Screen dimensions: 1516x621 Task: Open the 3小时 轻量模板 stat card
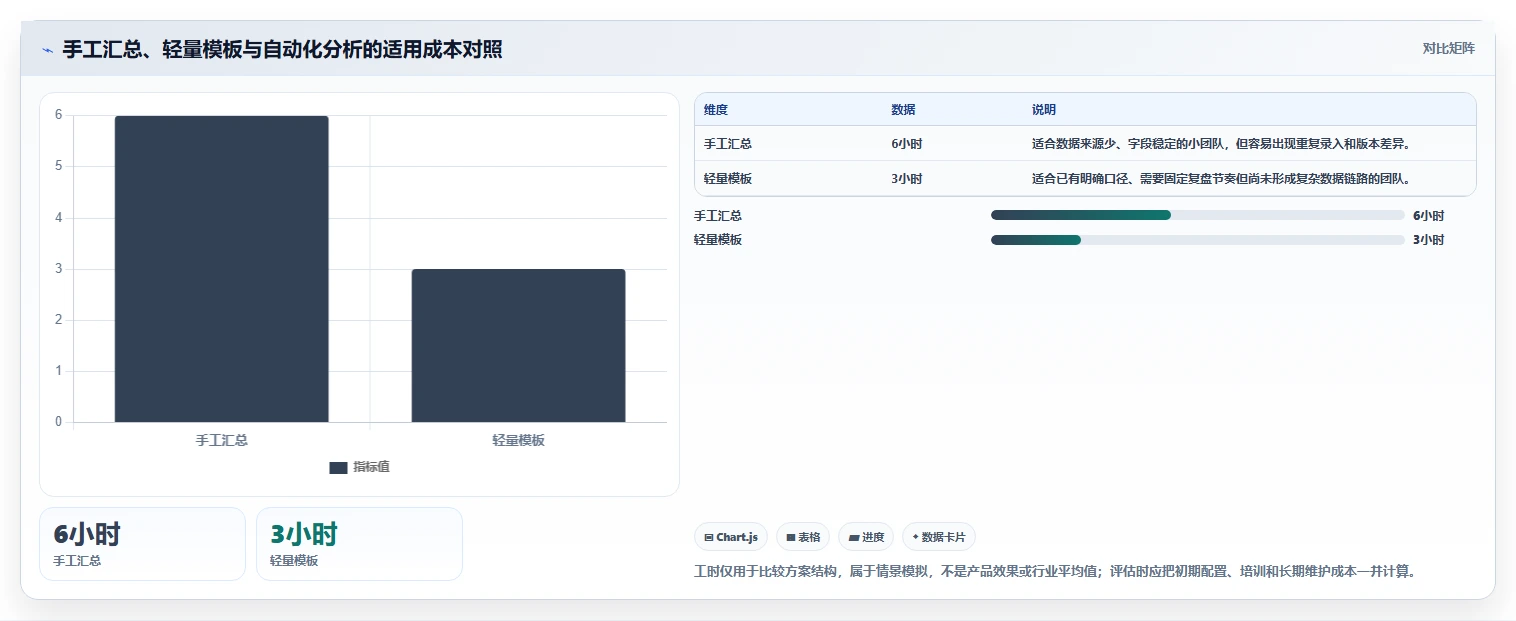[359, 544]
